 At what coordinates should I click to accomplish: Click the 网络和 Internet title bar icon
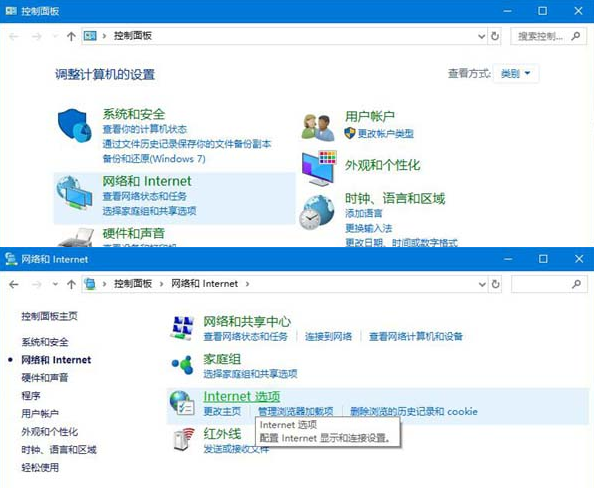(11, 259)
